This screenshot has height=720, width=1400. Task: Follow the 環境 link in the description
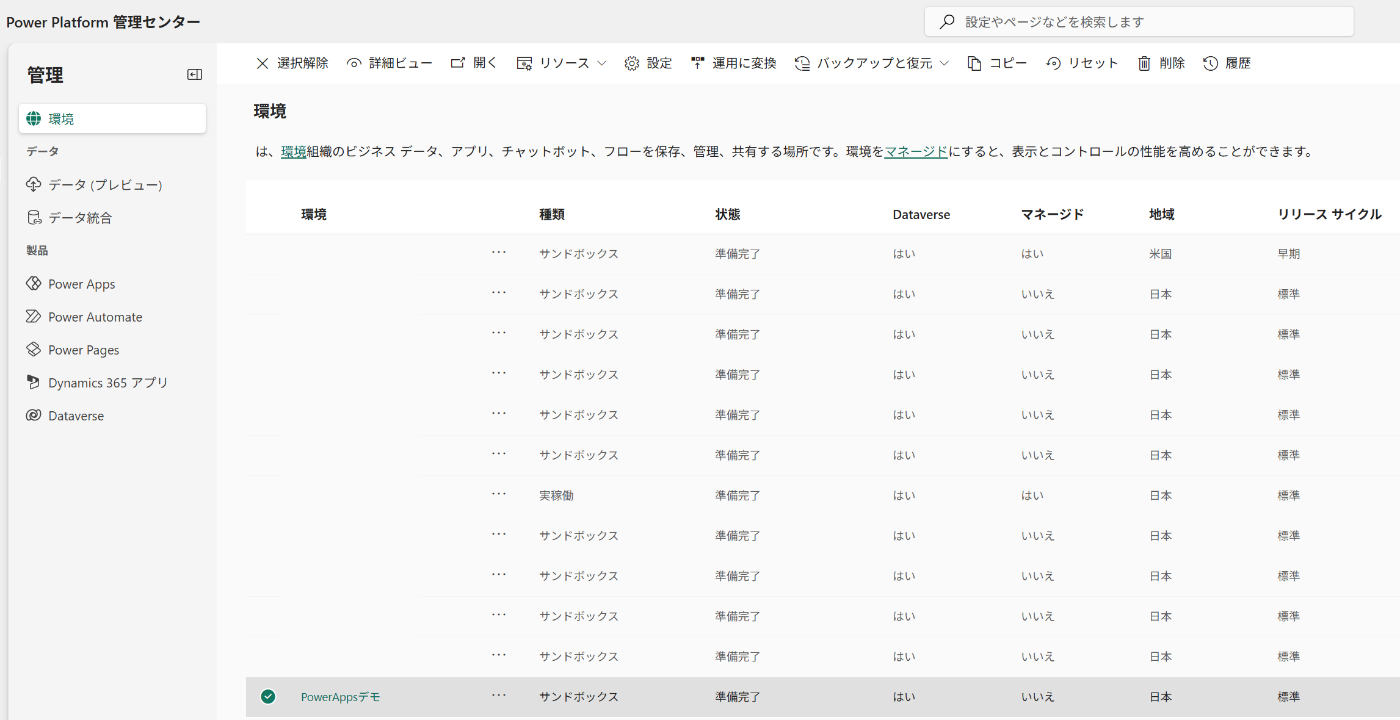(294, 152)
